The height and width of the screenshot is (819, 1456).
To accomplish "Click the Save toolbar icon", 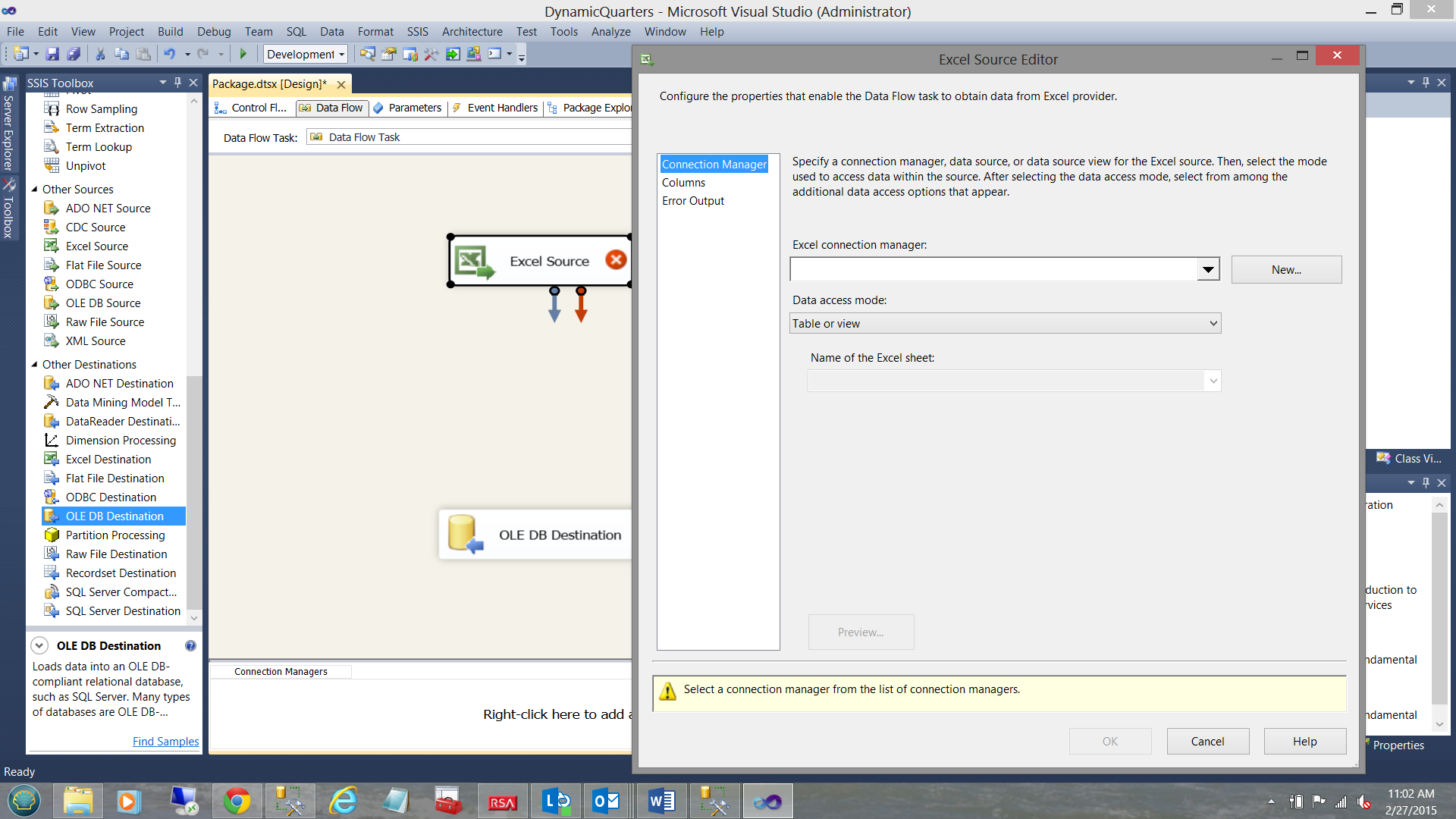I will [52, 54].
